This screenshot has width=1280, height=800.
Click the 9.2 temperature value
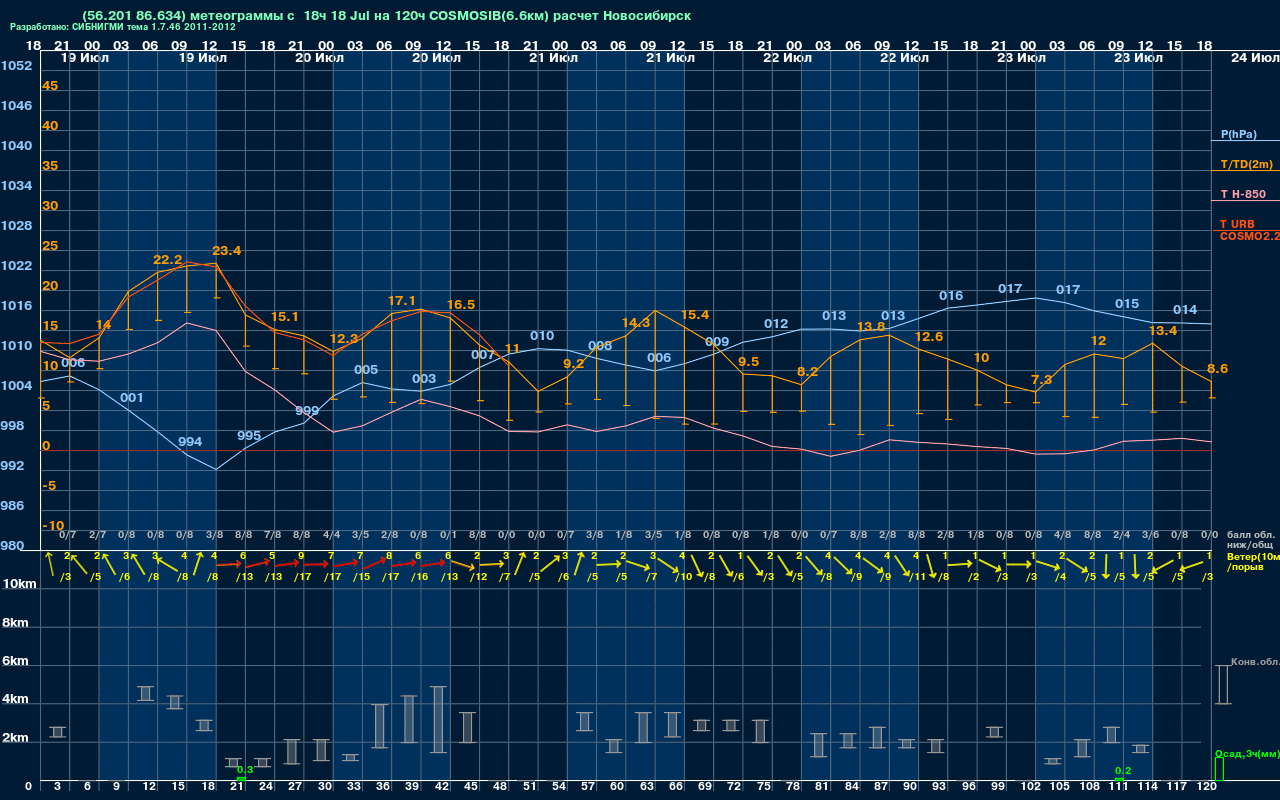click(573, 364)
